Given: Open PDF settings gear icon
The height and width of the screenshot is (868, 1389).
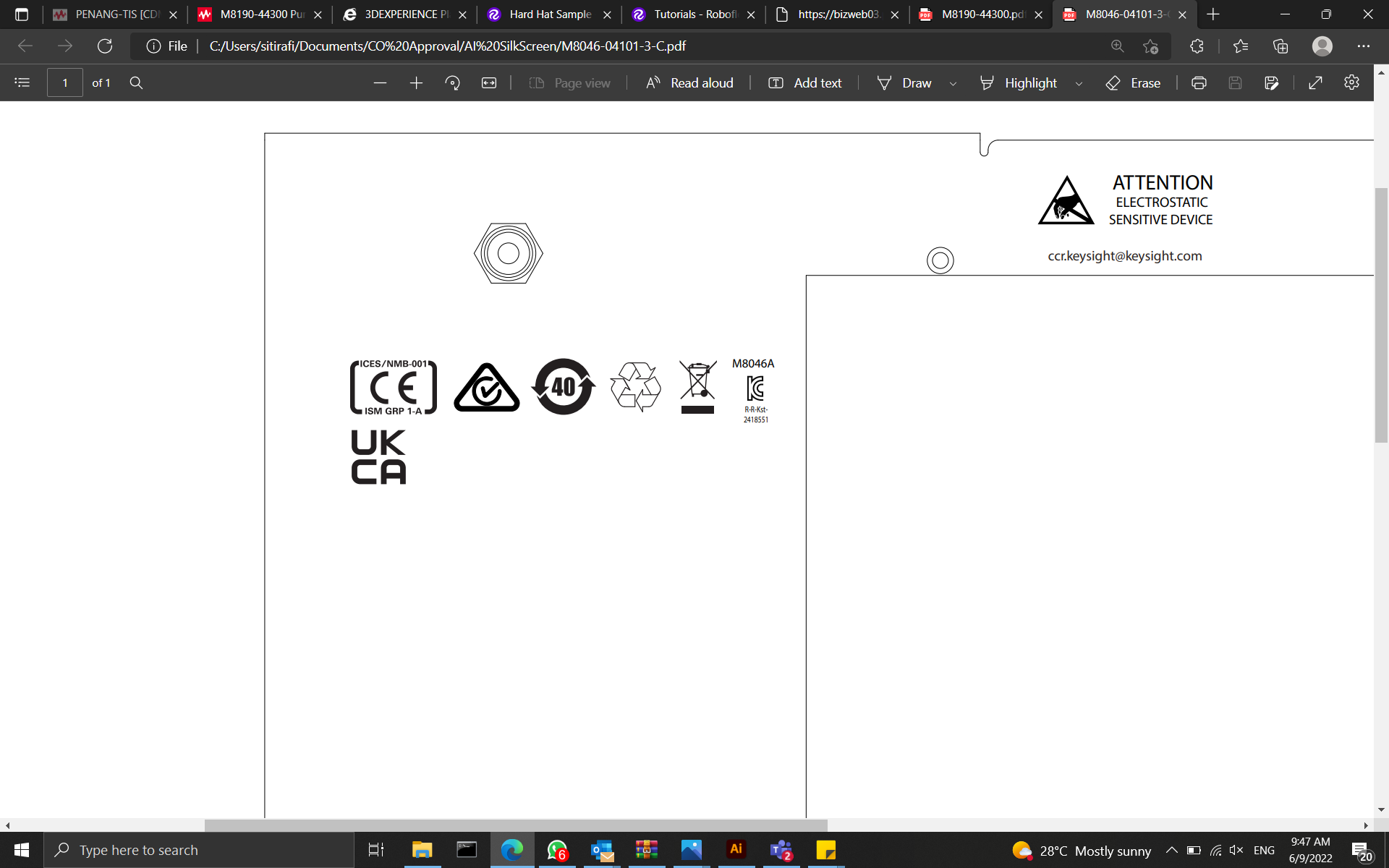Looking at the screenshot, I should pos(1351,83).
